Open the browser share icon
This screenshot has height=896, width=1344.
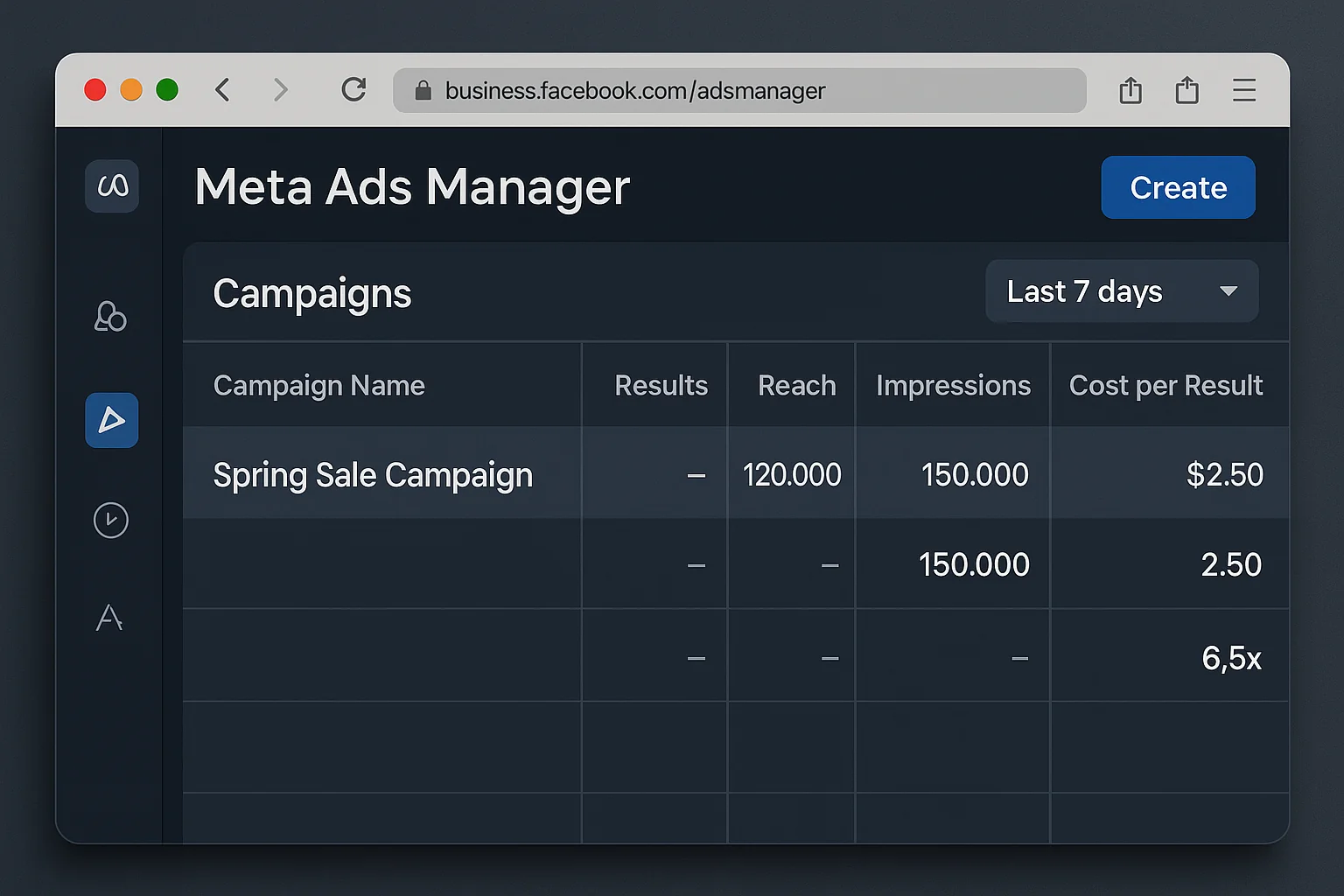[x=1130, y=89]
